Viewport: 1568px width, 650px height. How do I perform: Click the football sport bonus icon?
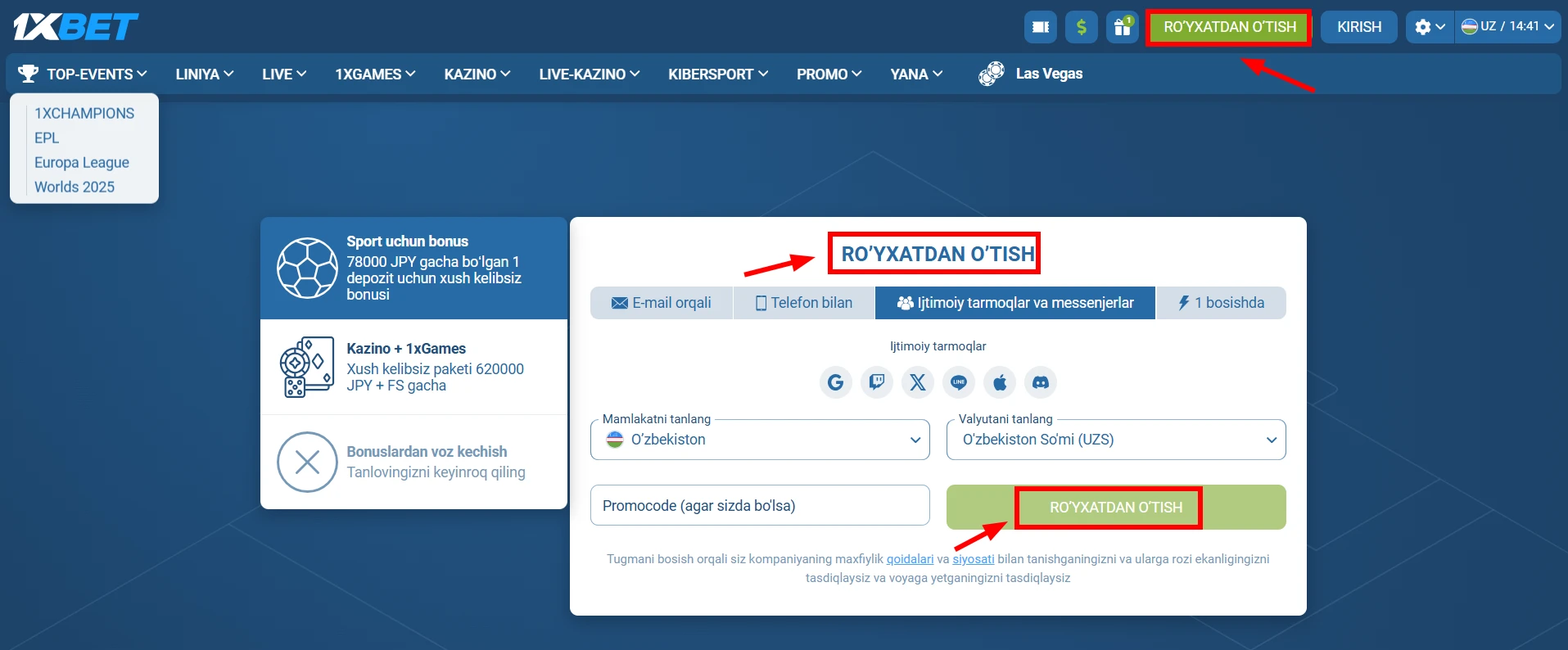(x=307, y=268)
